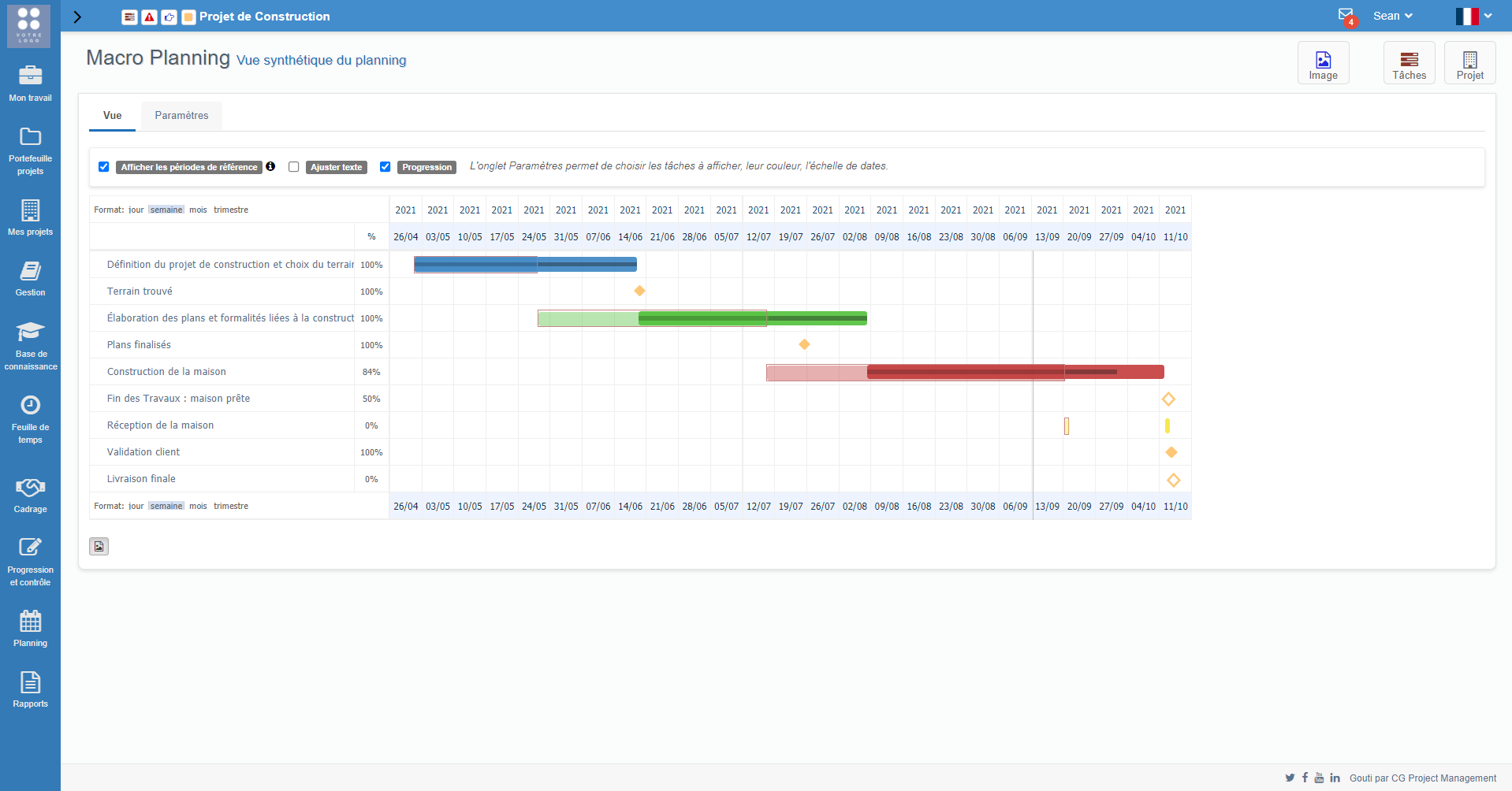Click the Image export button
1512x791 pixels.
pyautogui.click(x=1323, y=63)
